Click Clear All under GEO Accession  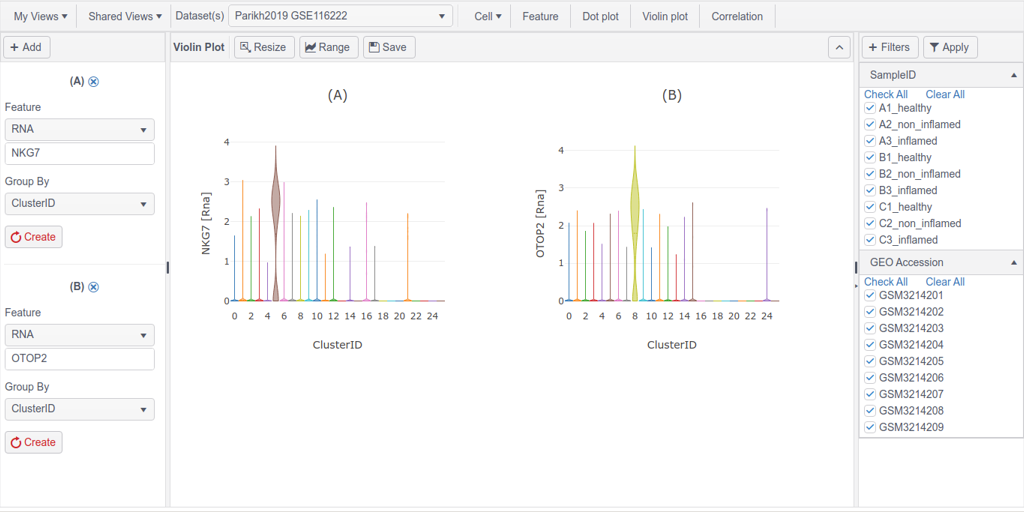(x=945, y=281)
